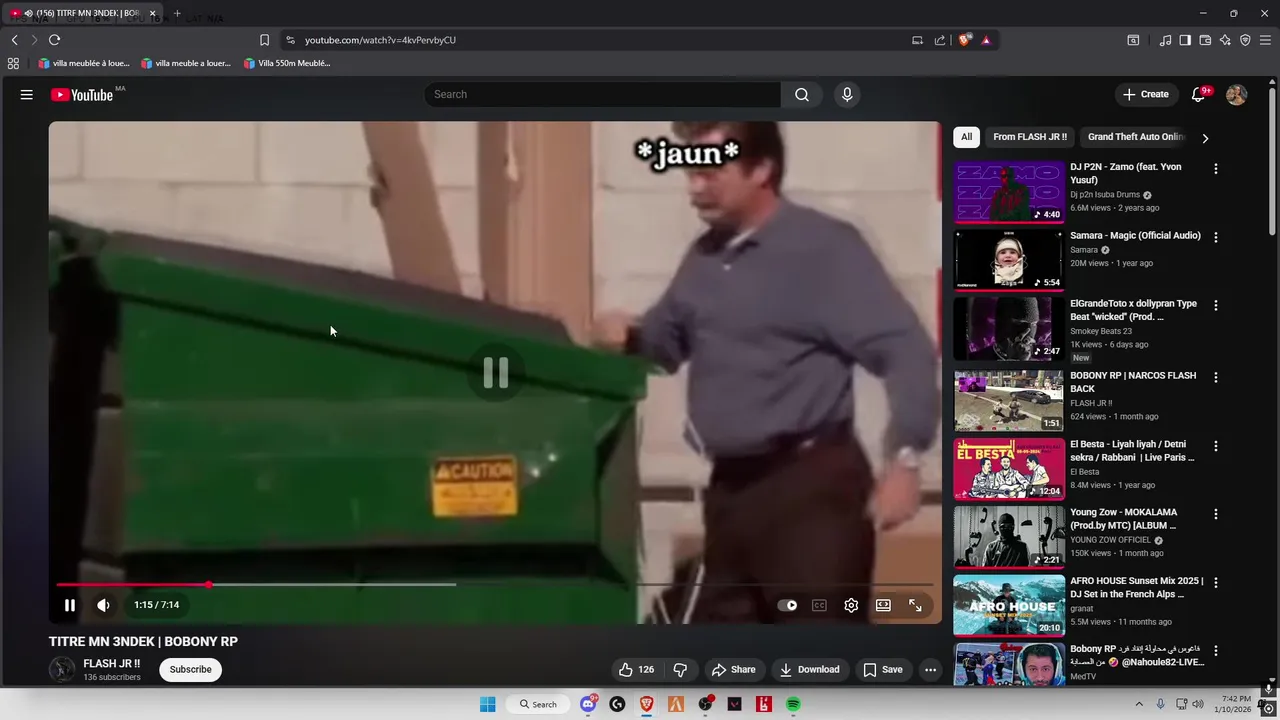Mute the video with the speaker icon
This screenshot has width=1280, height=720.
pyautogui.click(x=103, y=605)
